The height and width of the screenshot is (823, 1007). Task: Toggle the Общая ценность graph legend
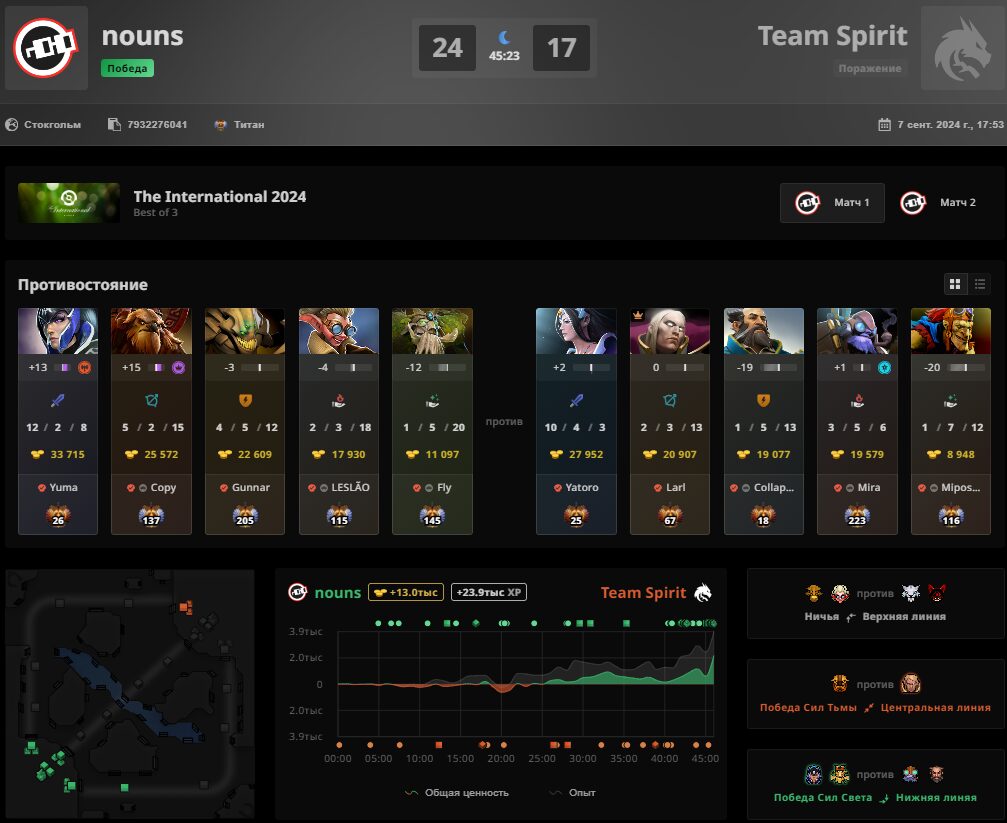click(457, 793)
